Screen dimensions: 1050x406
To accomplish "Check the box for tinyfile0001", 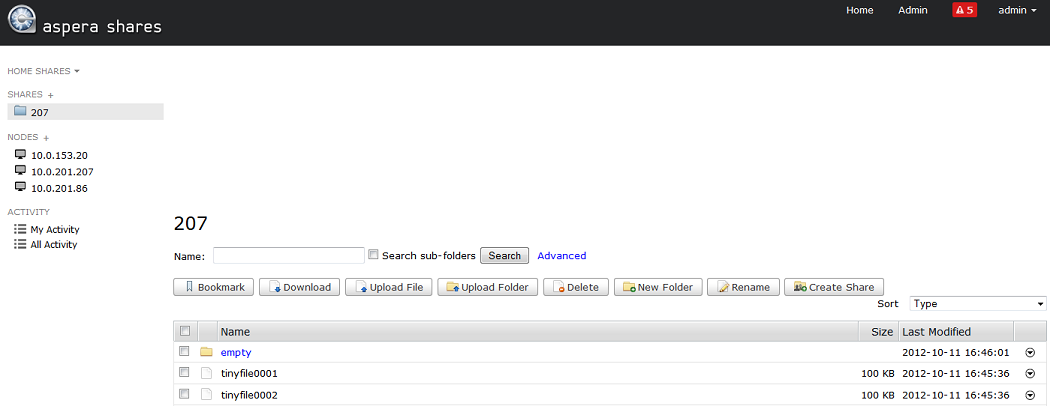I will 184,373.
